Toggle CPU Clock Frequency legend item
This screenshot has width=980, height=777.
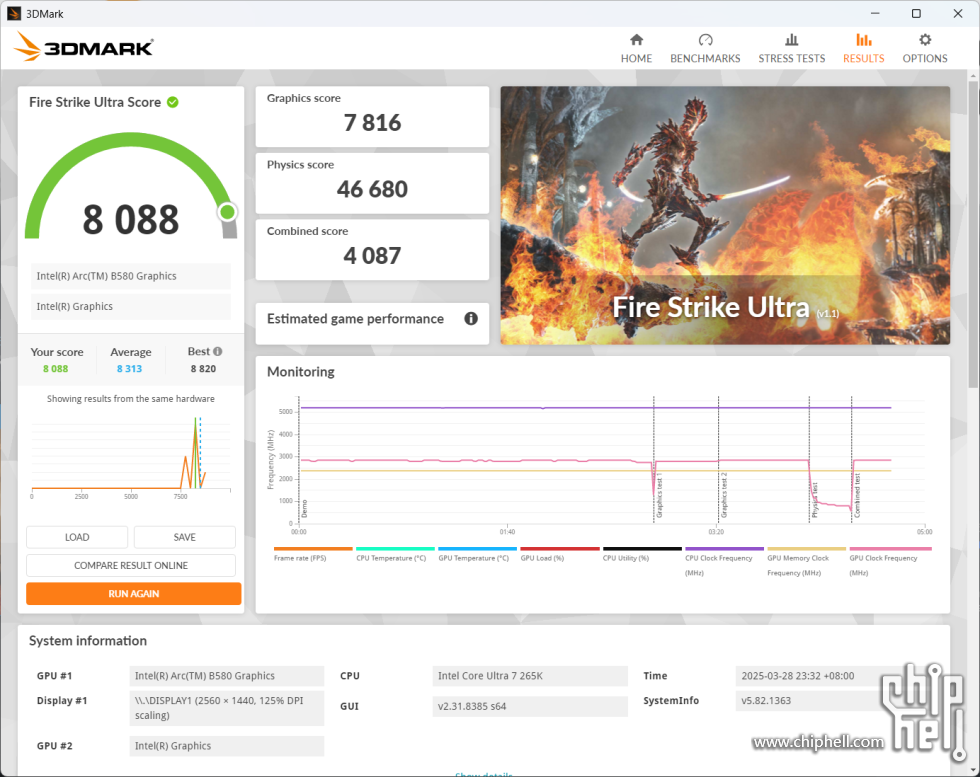(724, 561)
